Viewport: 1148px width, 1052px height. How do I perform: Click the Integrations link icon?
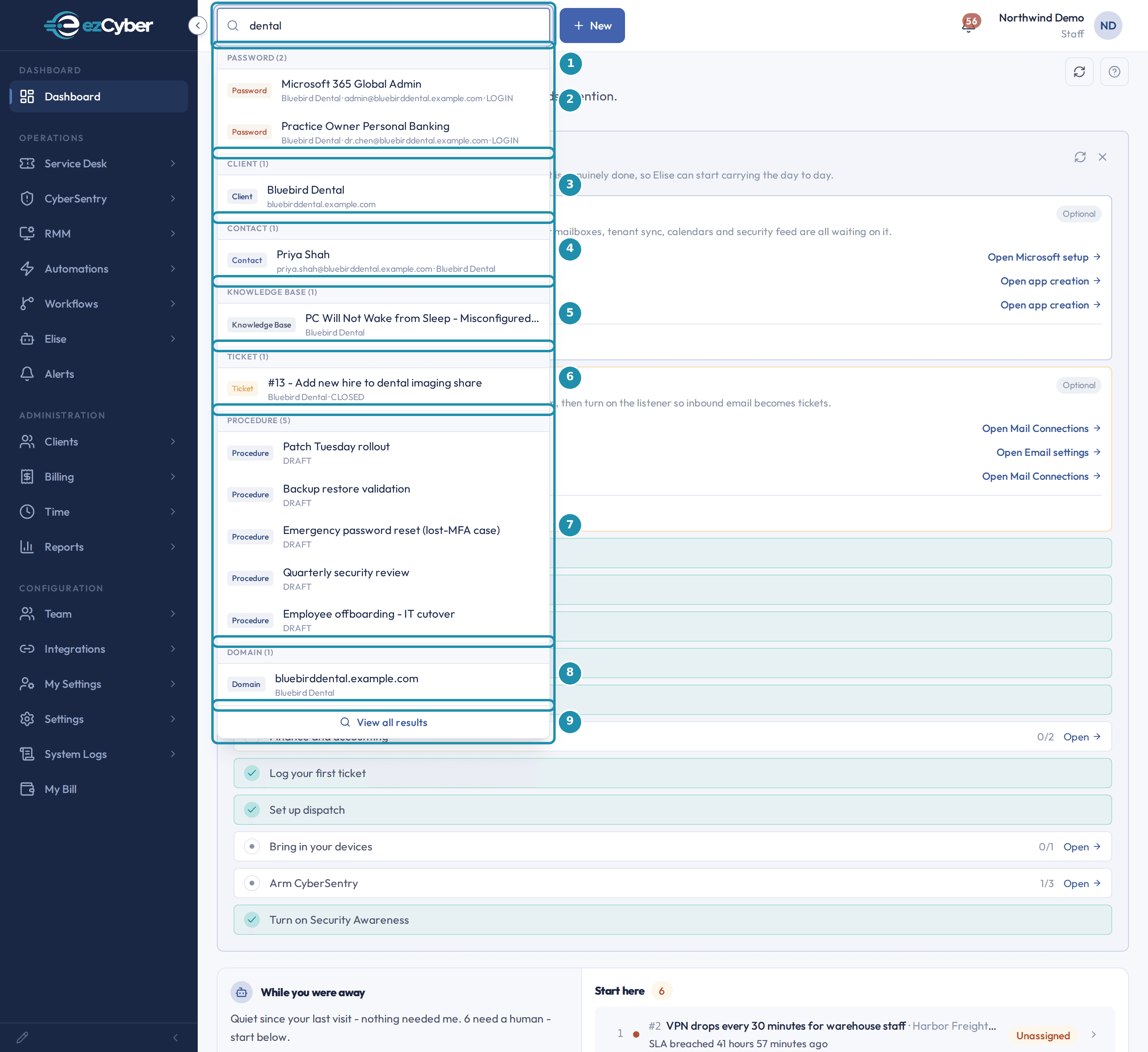pyautogui.click(x=27, y=649)
